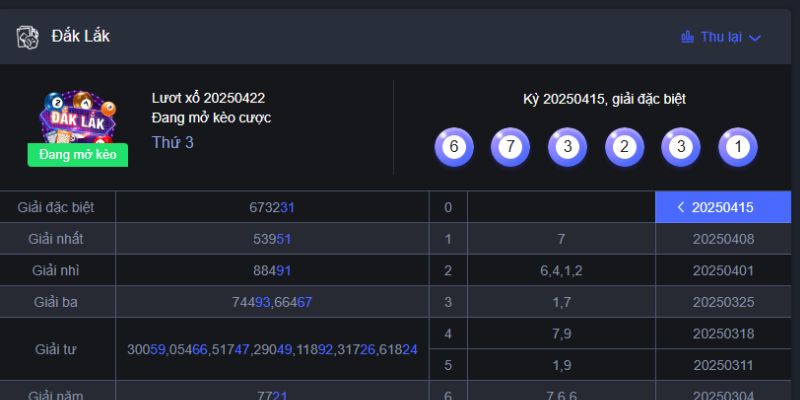Select draw date 20250408
This screenshot has width=800, height=400.
[x=723, y=239]
